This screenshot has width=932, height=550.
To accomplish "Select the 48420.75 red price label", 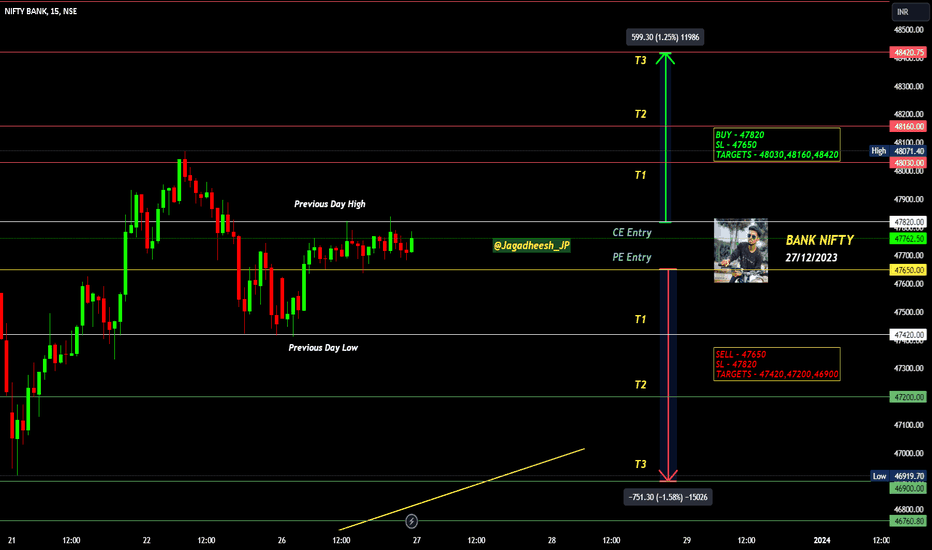I will (x=908, y=52).
